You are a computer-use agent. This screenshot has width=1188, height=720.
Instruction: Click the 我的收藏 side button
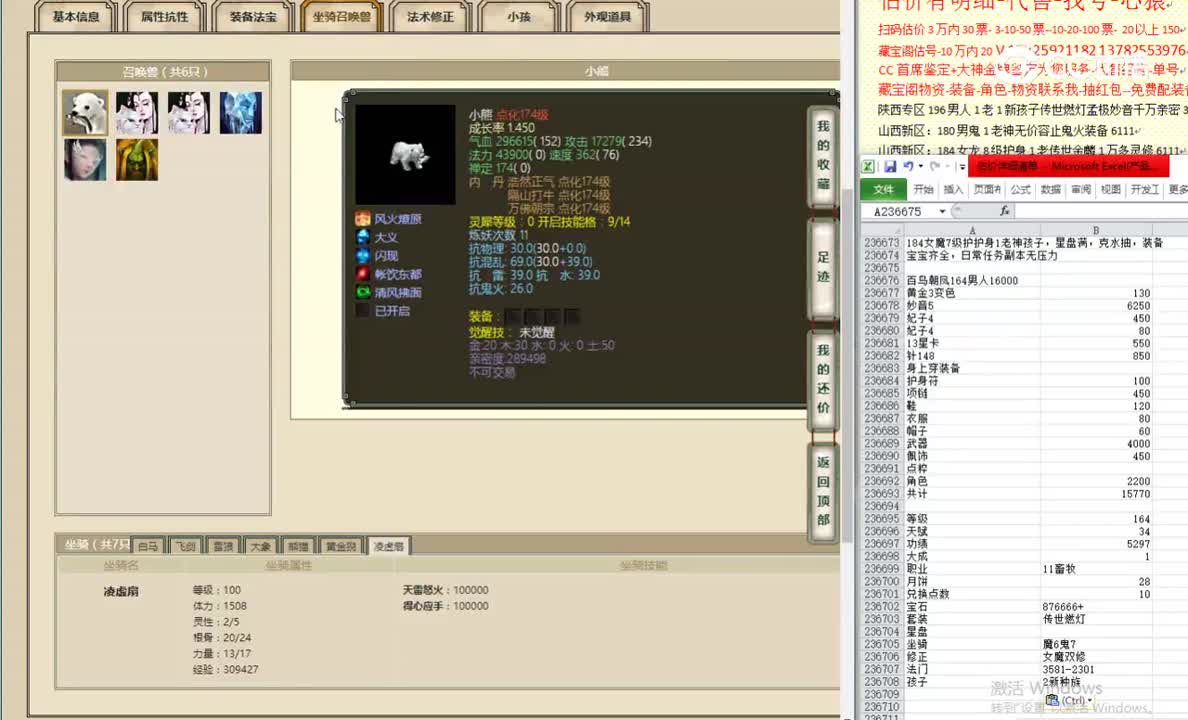[x=823, y=155]
